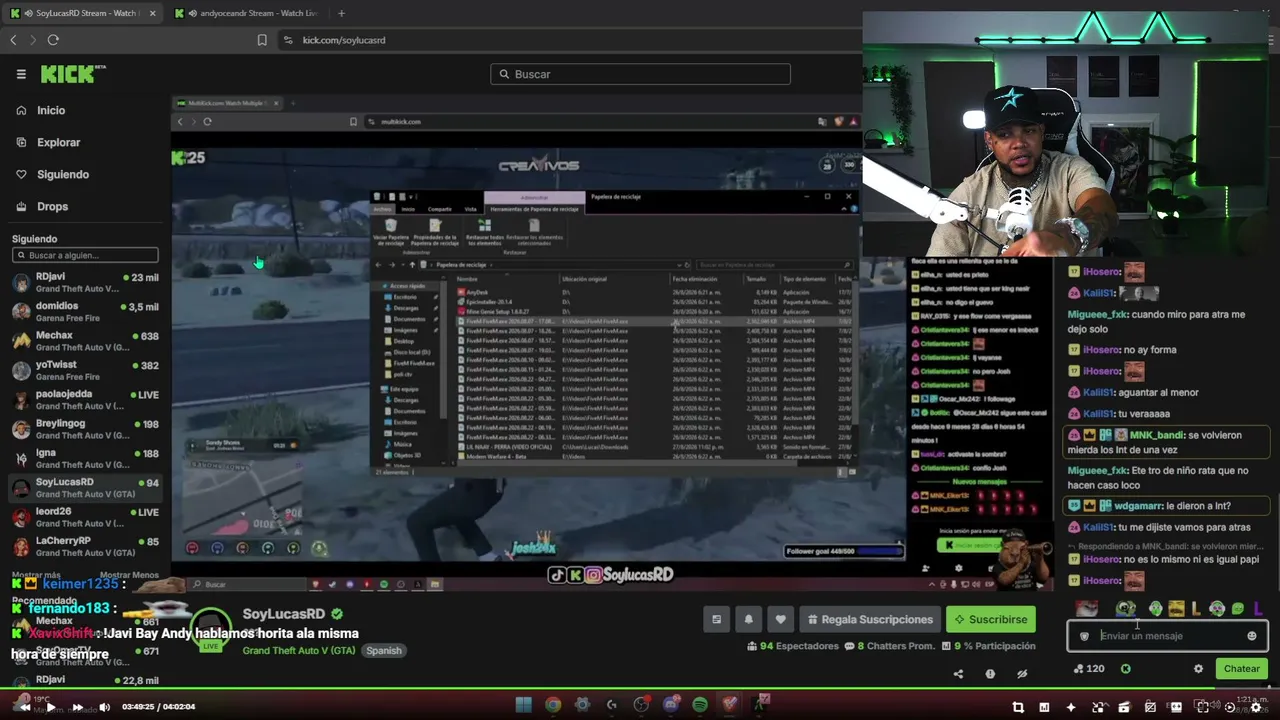
Task: Open domidios channel in followed list
Action: pos(85,312)
